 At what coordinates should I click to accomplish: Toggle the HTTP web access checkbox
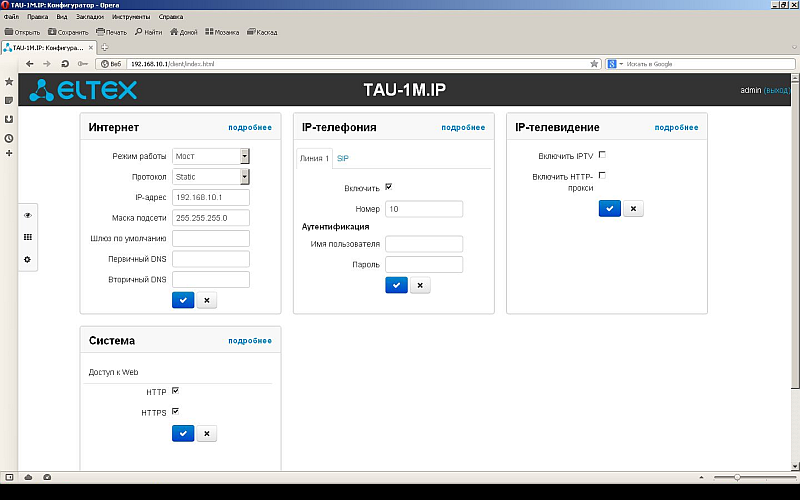176,391
